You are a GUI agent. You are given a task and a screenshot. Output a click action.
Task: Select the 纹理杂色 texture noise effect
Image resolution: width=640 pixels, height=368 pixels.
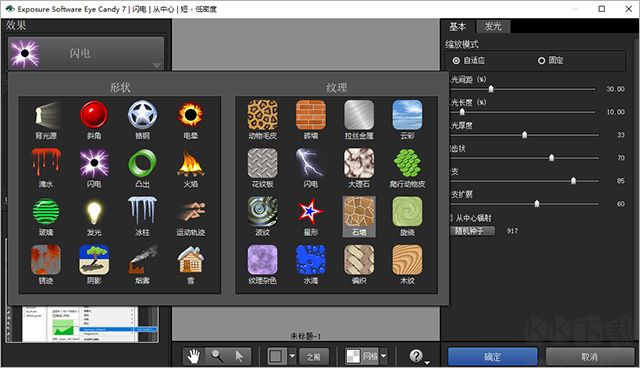click(262, 265)
